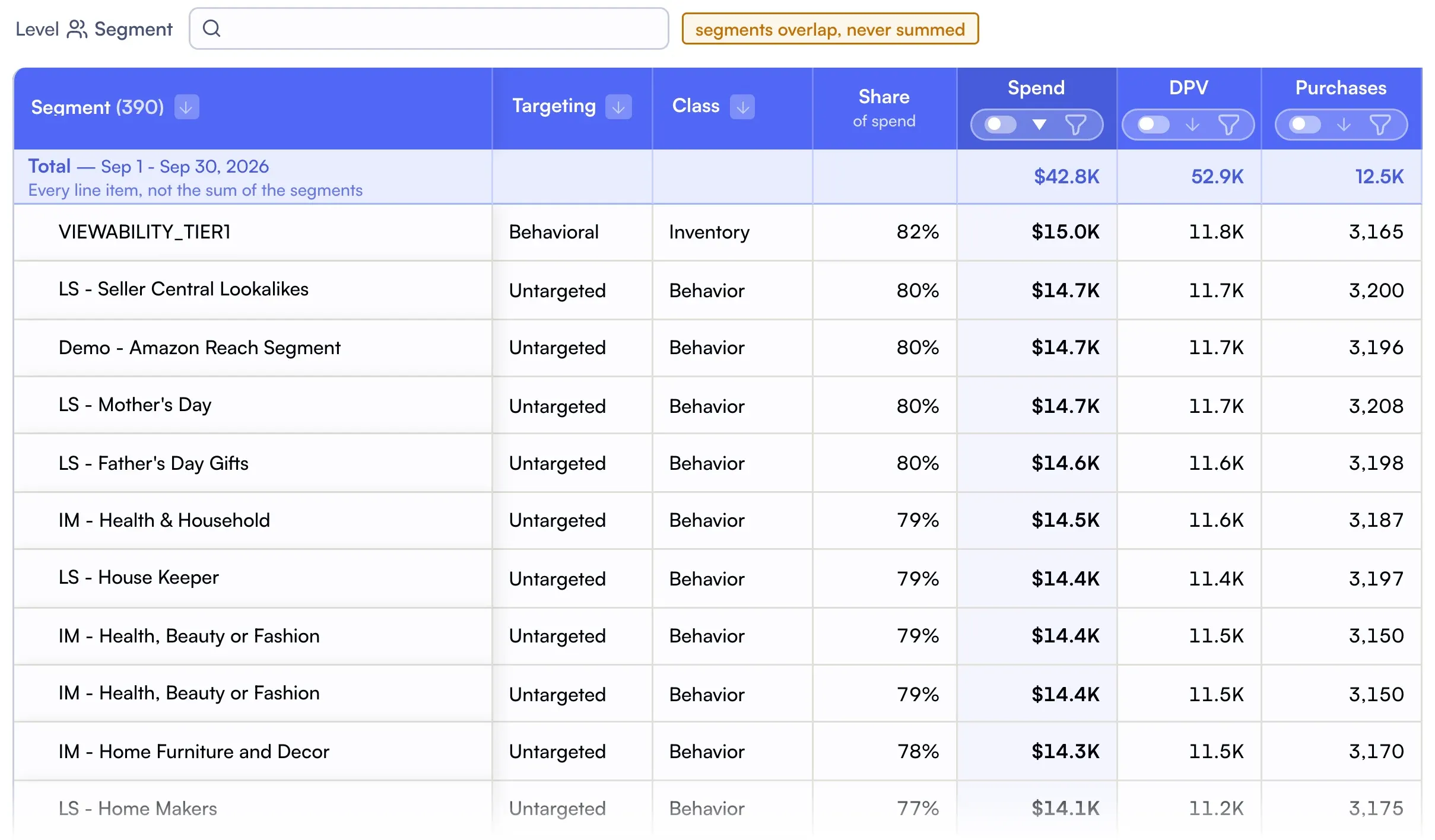Open the Spend filter funnel
Viewport: 1435px width, 840px height.
point(1075,125)
